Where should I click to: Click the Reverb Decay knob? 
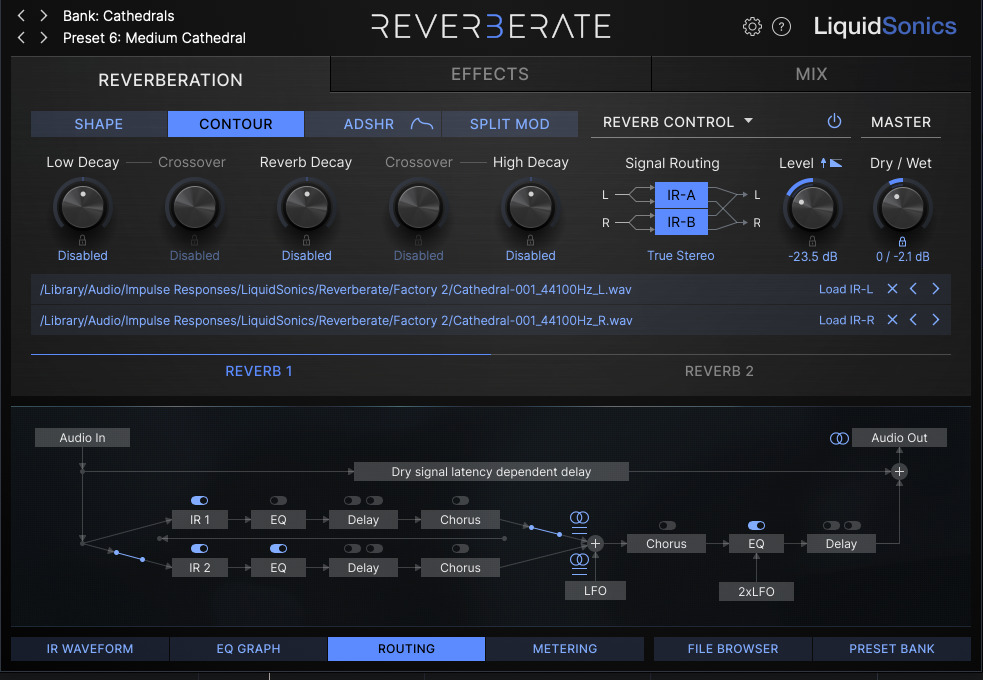[306, 206]
